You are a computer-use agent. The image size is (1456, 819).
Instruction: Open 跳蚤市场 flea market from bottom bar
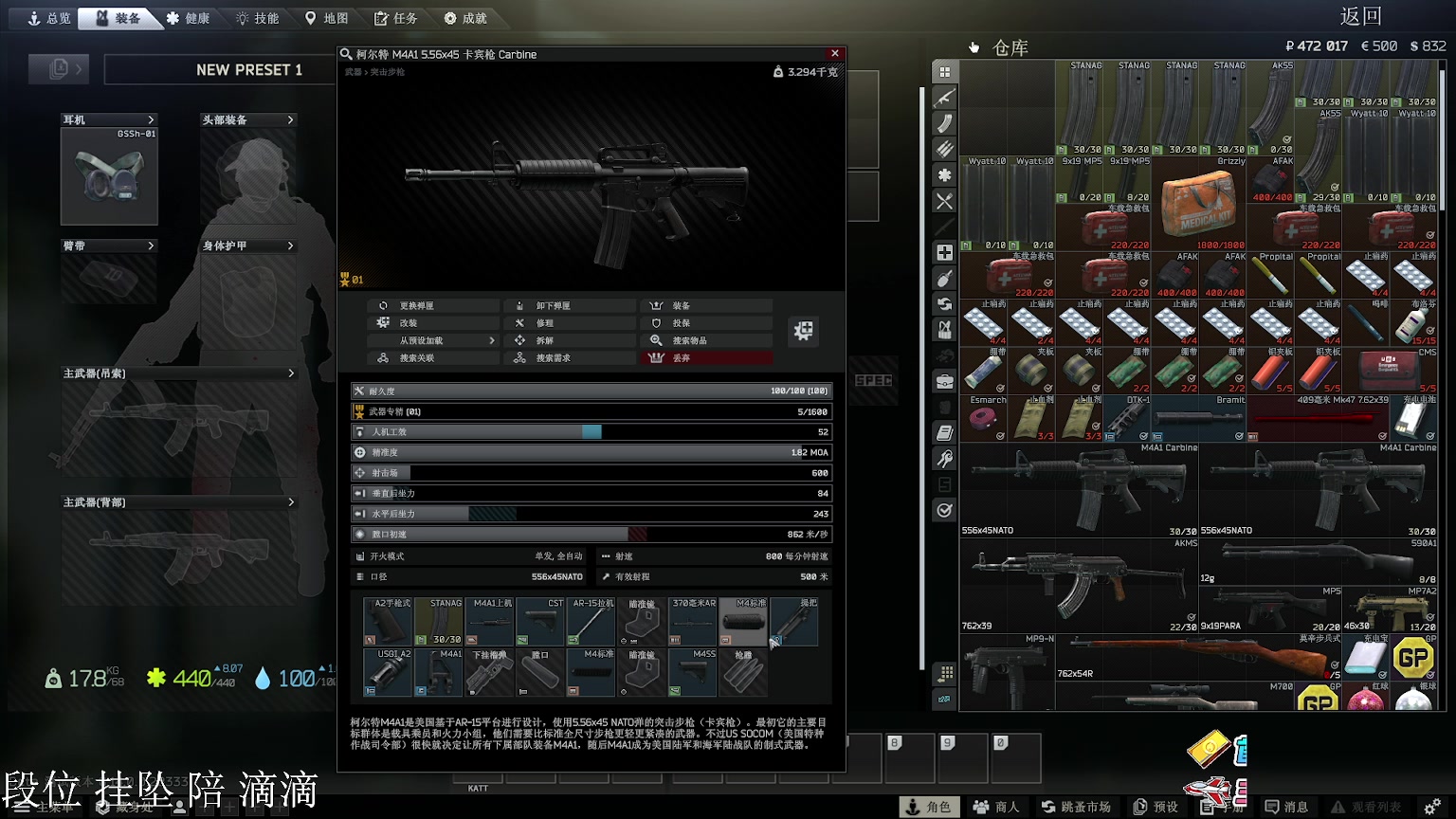[1076, 807]
